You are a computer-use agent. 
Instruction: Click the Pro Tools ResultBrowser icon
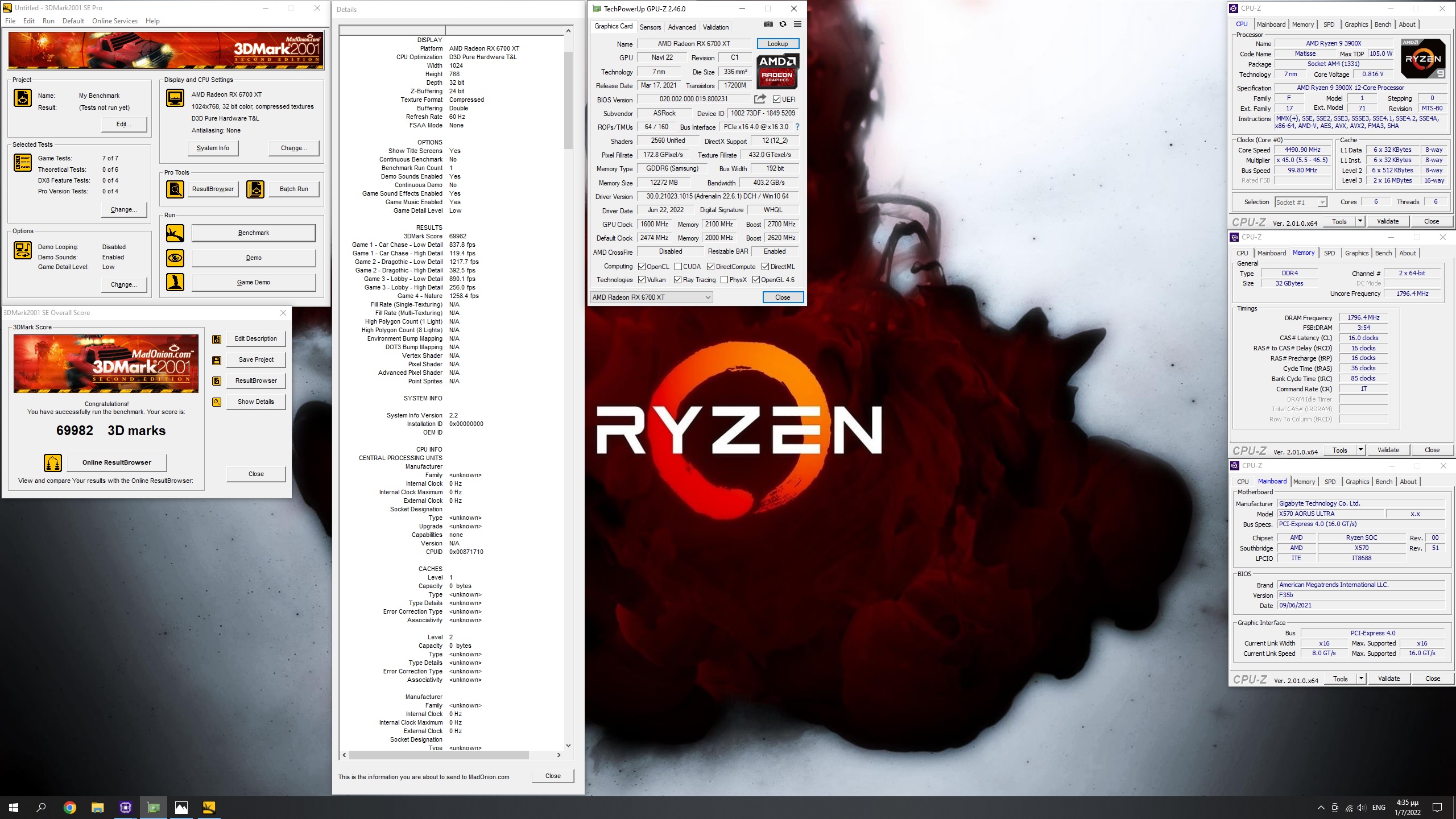175,189
